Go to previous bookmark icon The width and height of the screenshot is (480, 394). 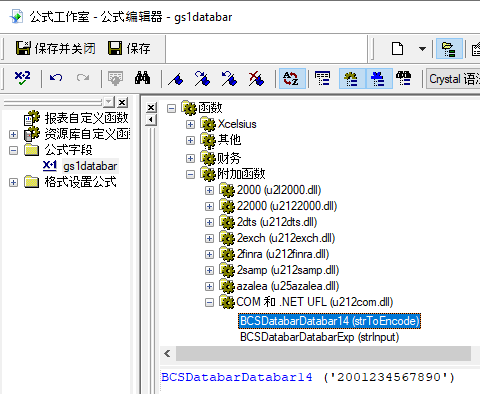pyautogui.click(x=229, y=78)
